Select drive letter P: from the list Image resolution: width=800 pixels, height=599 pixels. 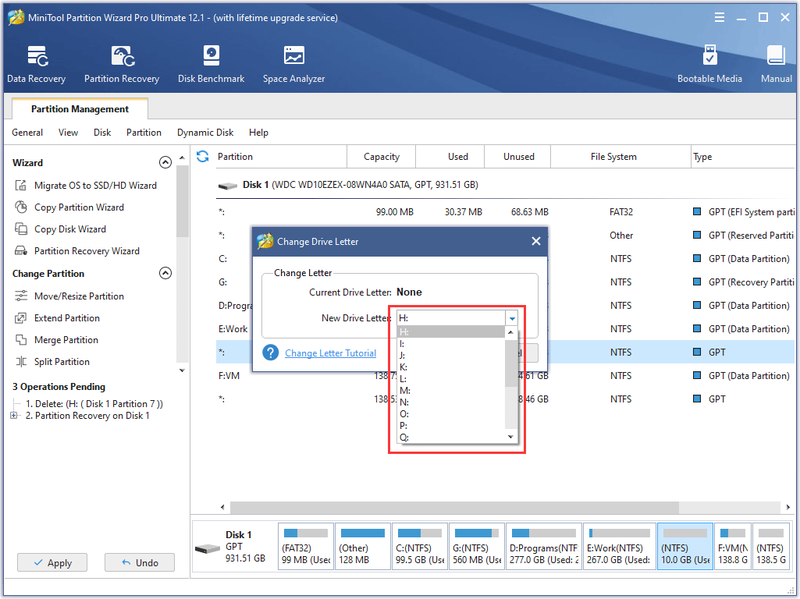tap(451, 426)
